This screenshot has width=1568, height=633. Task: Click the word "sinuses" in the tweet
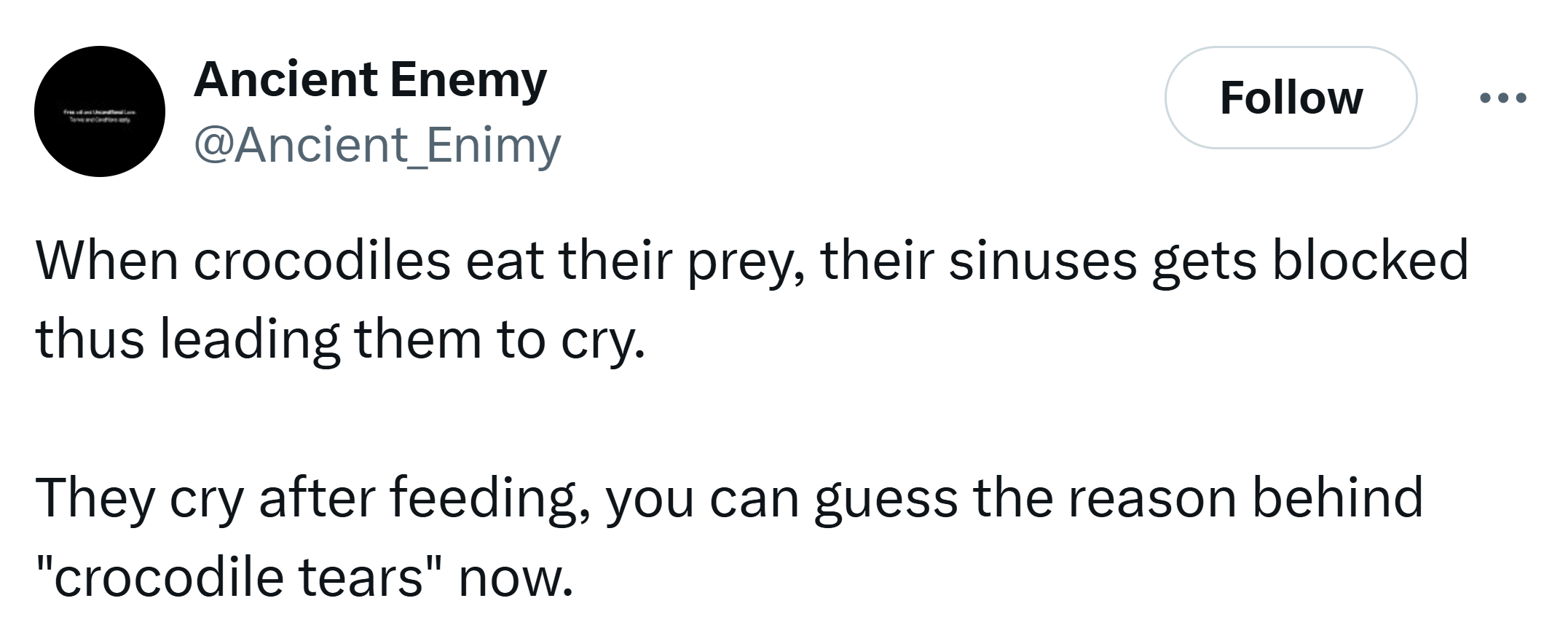[x=1043, y=260]
